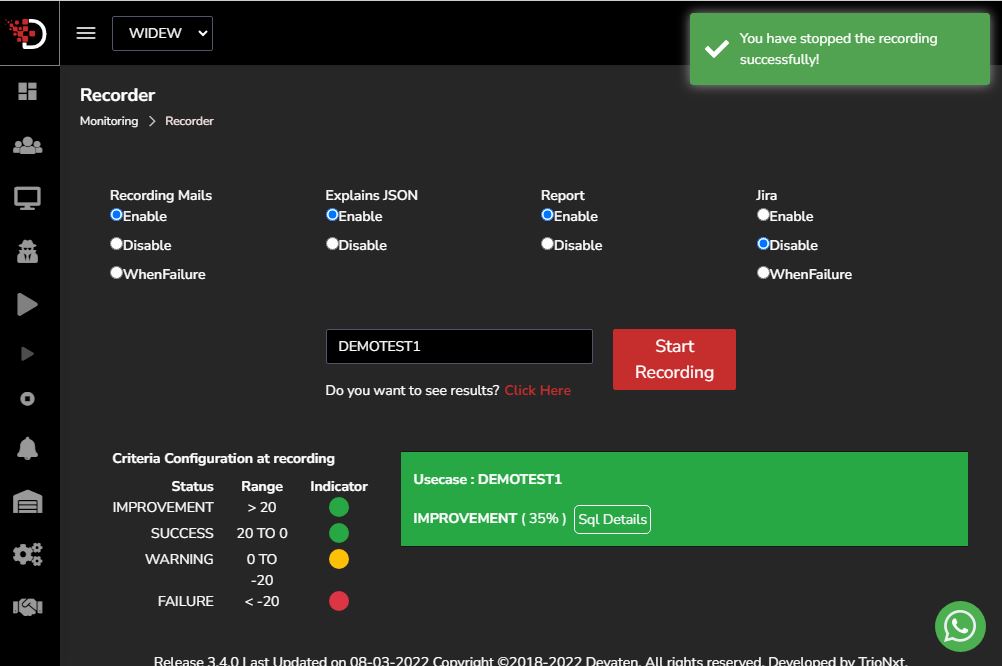This screenshot has width=1002, height=666.
Task: Click the checkmark icon in success notification
Action: coord(716,49)
